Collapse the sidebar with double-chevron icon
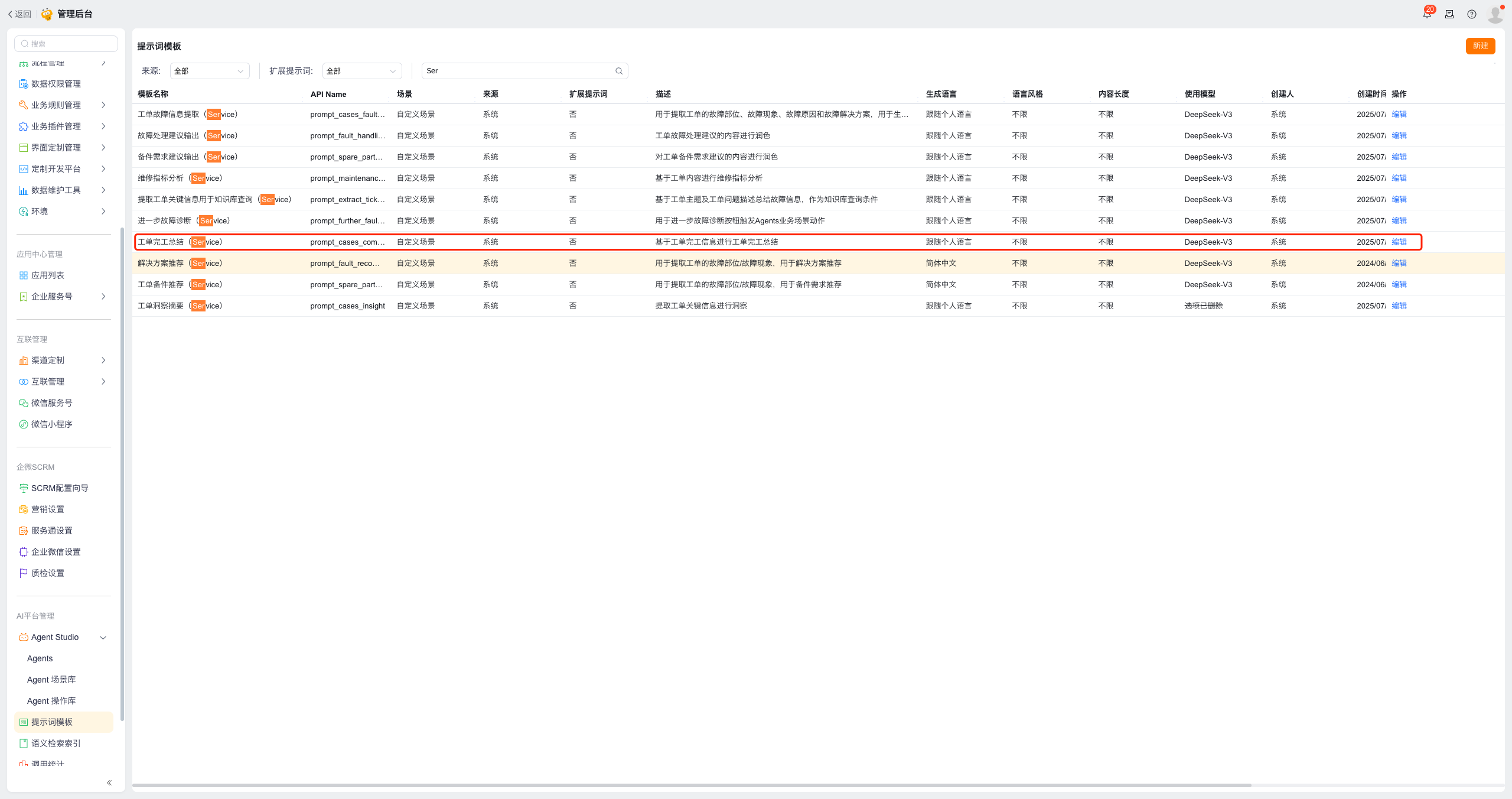 pos(109,782)
